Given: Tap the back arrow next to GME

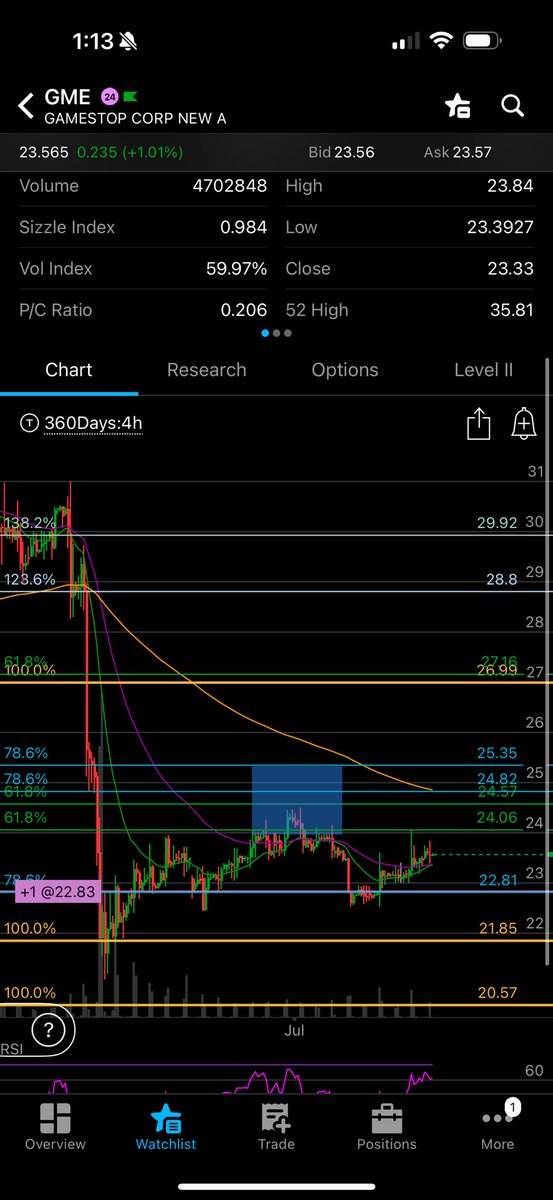Looking at the screenshot, I should 26,104.
